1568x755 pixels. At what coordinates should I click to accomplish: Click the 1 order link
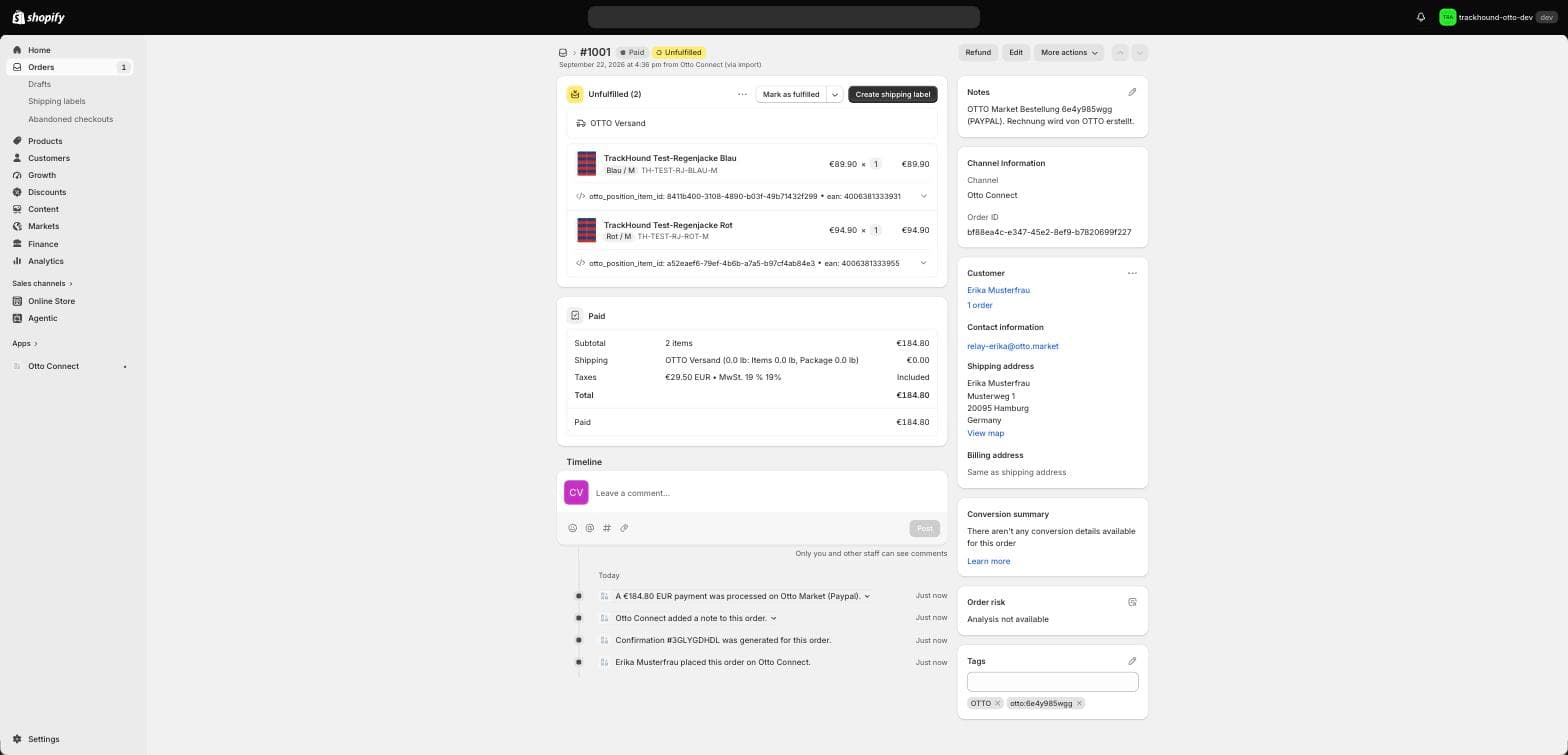pyautogui.click(x=980, y=305)
